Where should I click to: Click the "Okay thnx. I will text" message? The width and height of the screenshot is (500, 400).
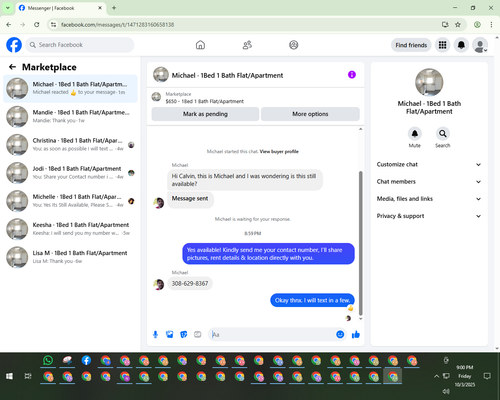tap(312, 300)
